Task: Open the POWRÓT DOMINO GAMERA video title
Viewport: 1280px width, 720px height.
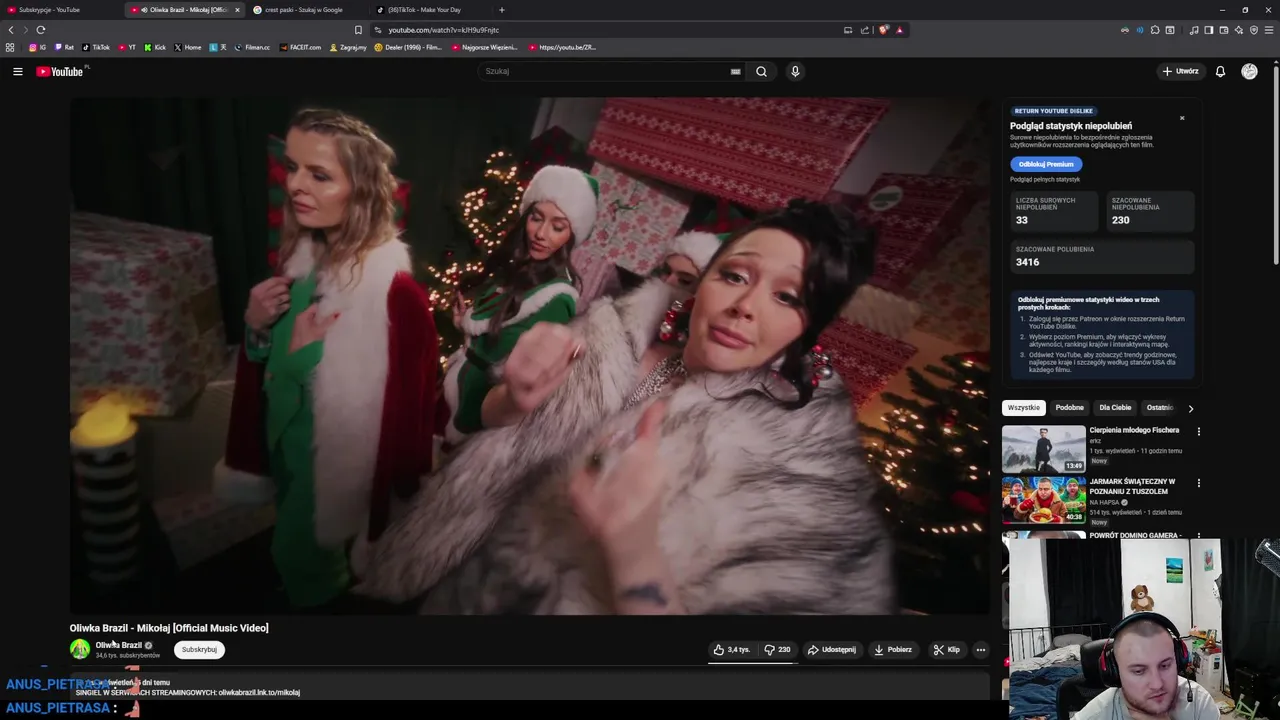Action: (1135, 535)
